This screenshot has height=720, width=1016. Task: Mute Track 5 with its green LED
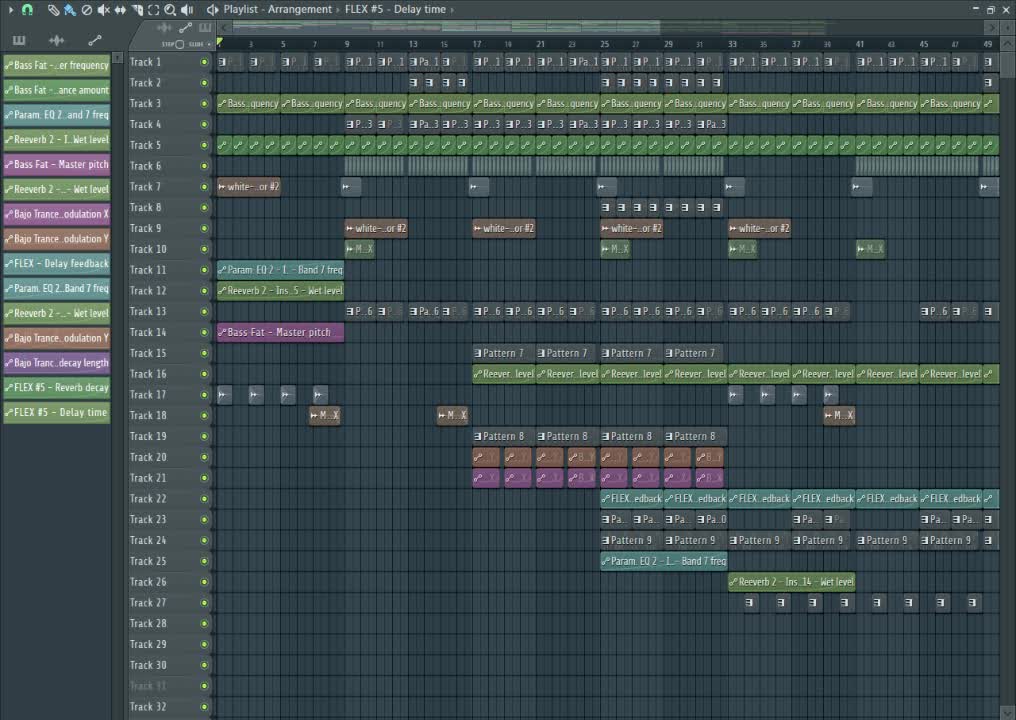pos(204,145)
